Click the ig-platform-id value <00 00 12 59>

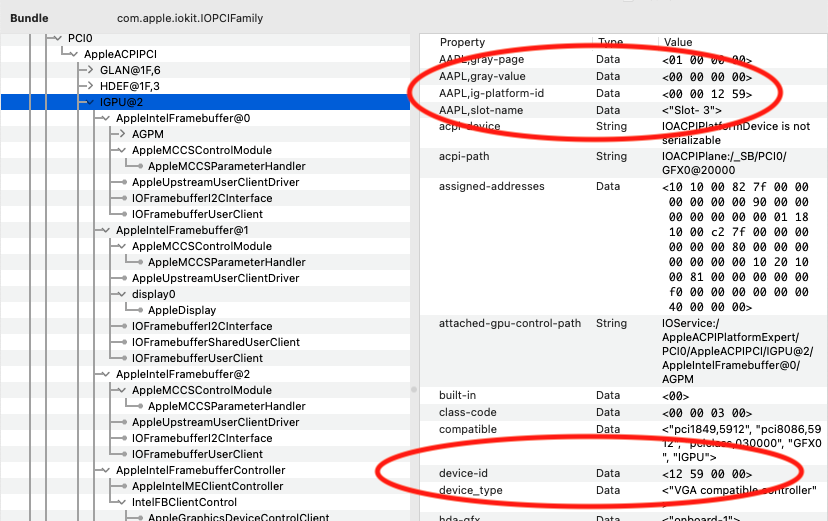click(x=707, y=94)
